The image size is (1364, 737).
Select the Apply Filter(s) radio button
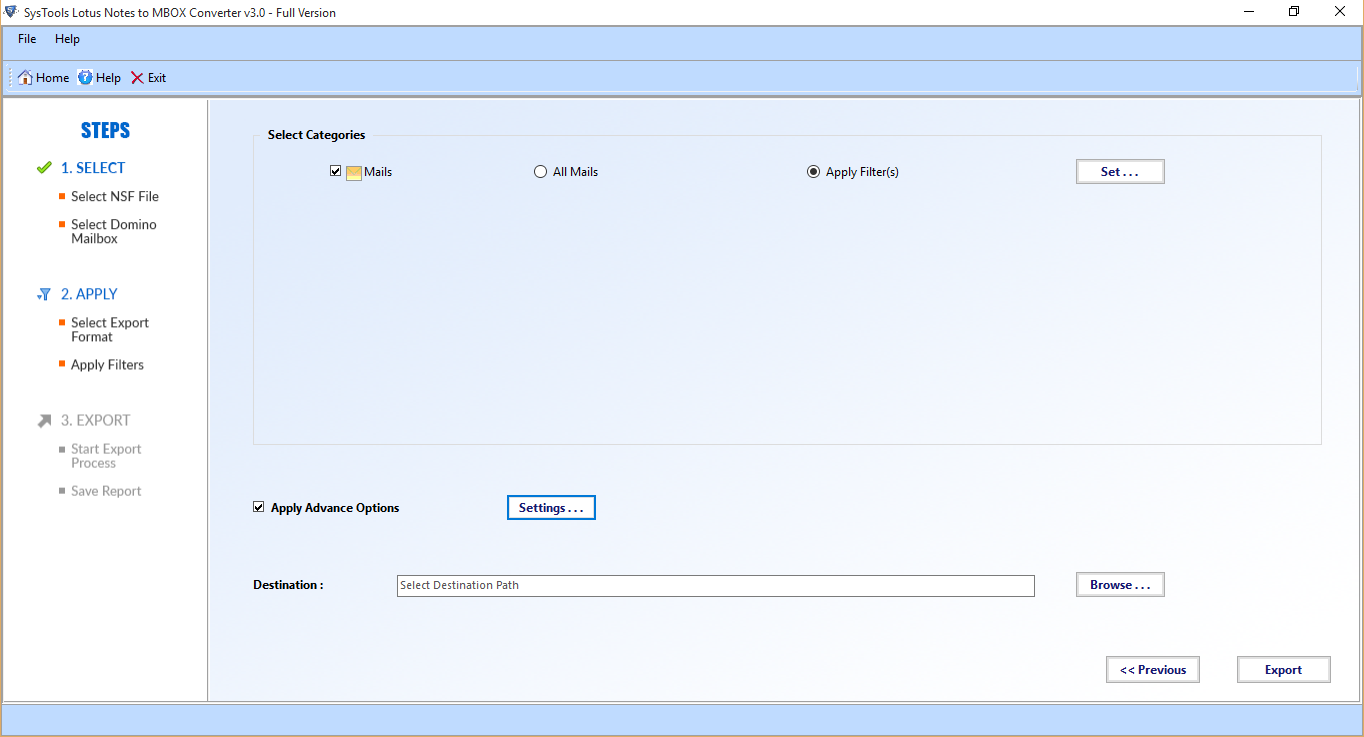pyautogui.click(x=813, y=172)
